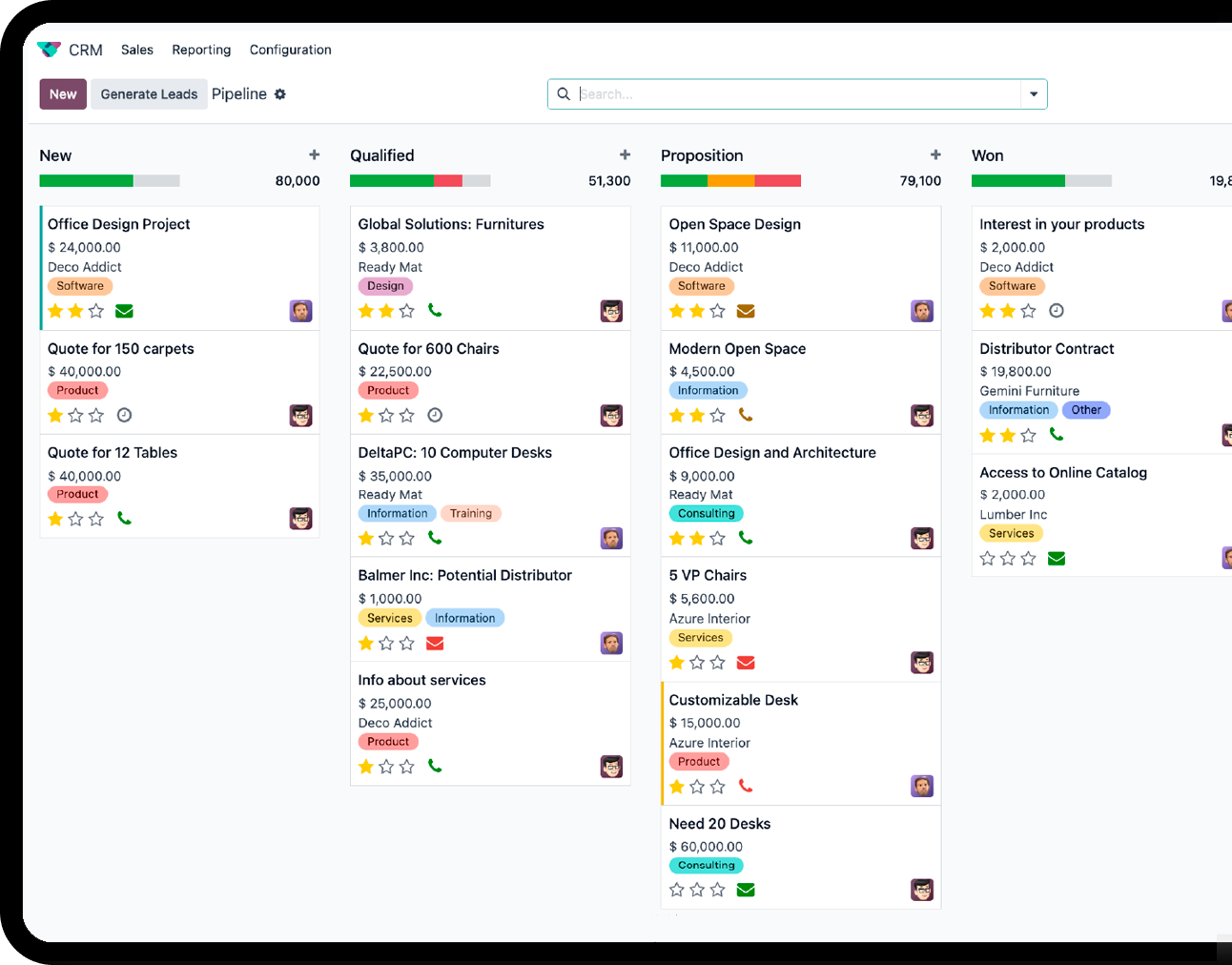The image size is (1232, 965).
Task: Click the CRM app logo icon
Action: [x=49, y=50]
